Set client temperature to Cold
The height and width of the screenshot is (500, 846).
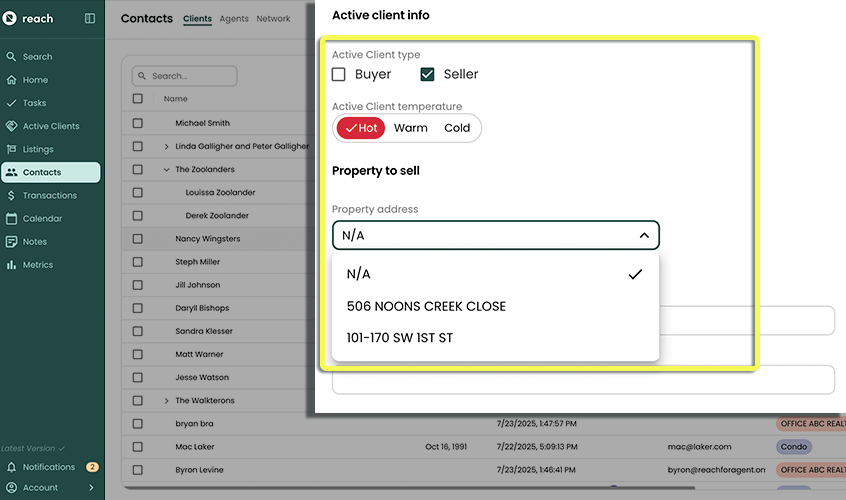[x=457, y=128]
